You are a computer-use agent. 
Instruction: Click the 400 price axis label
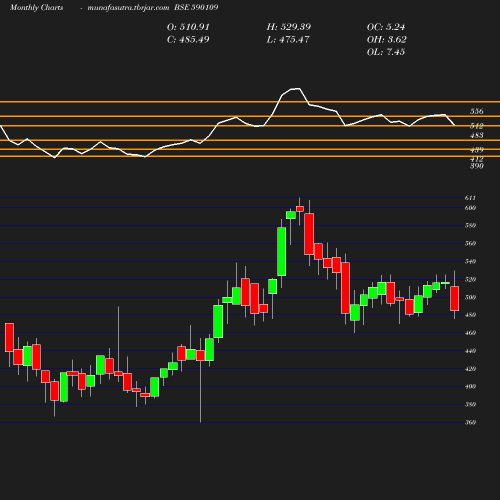click(x=470, y=386)
